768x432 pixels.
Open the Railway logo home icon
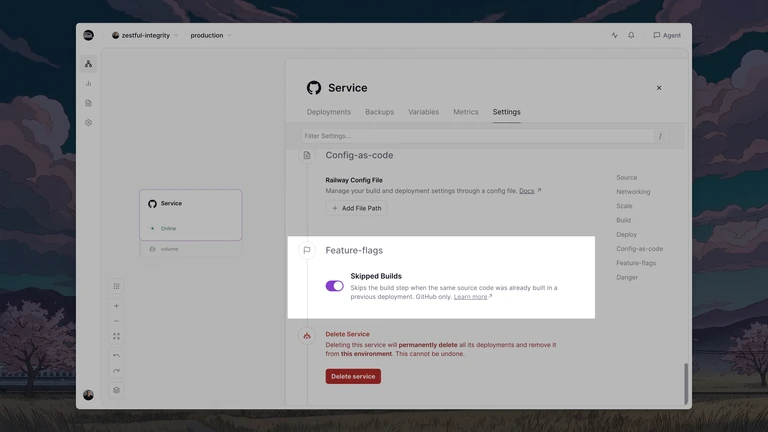tap(88, 35)
